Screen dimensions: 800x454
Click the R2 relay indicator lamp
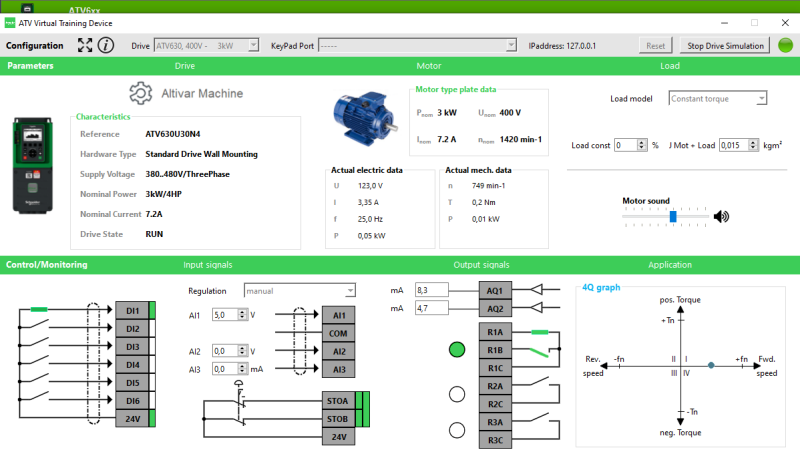pyautogui.click(x=458, y=394)
